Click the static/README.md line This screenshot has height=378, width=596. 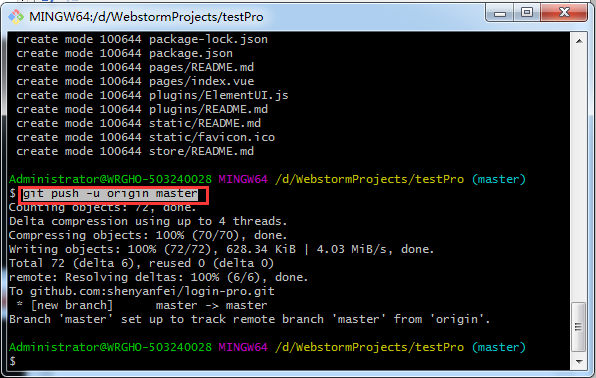[x=138, y=124]
